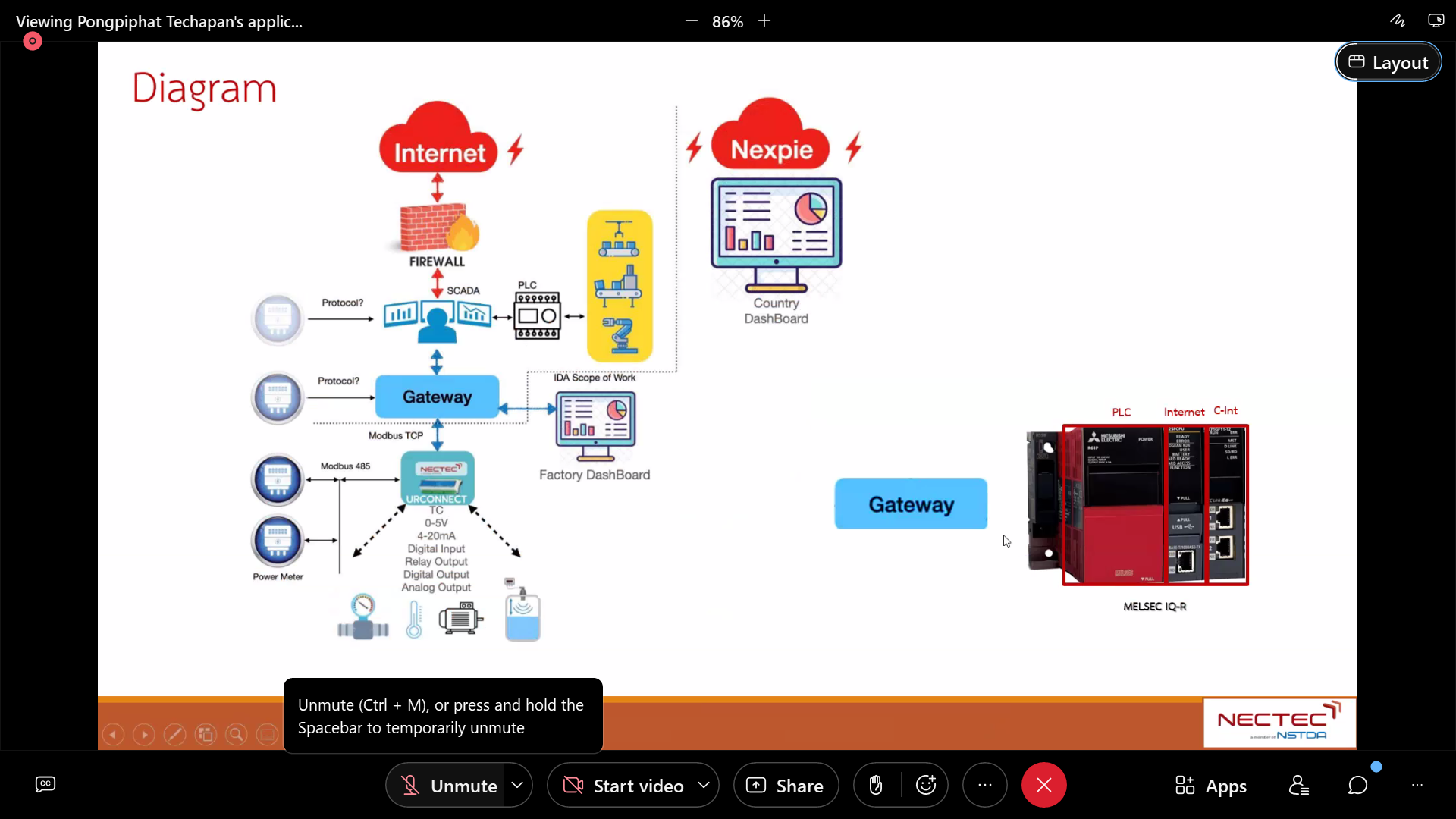Image resolution: width=1456 pixels, height=819 pixels.
Task: Click the slide zoom magnifier control
Action: tap(237, 734)
